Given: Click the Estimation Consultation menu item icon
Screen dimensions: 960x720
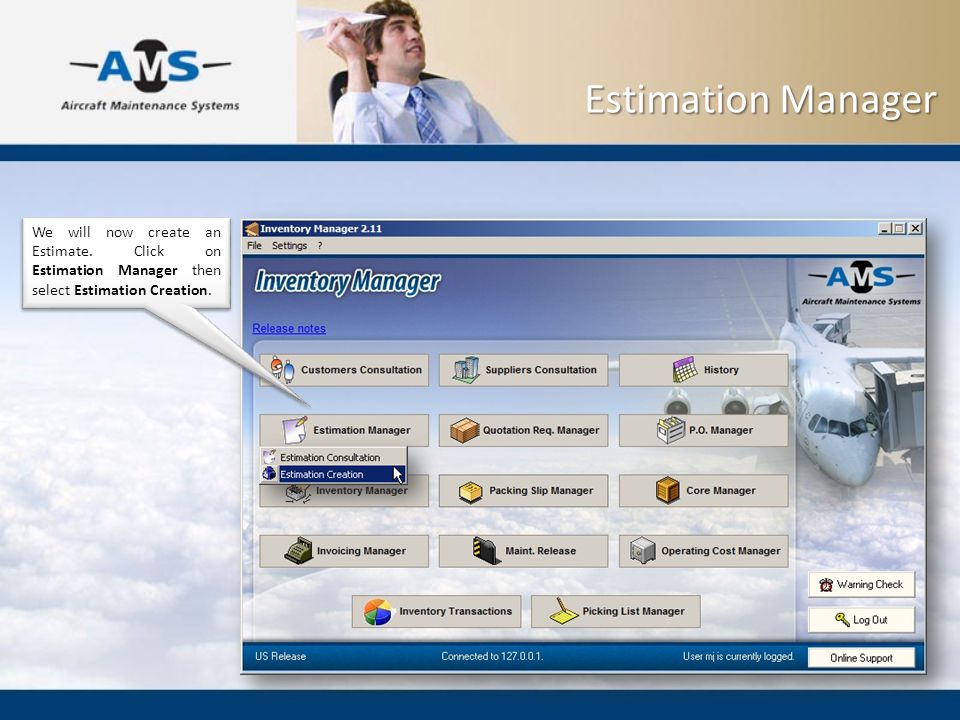Looking at the screenshot, I should click(x=269, y=457).
